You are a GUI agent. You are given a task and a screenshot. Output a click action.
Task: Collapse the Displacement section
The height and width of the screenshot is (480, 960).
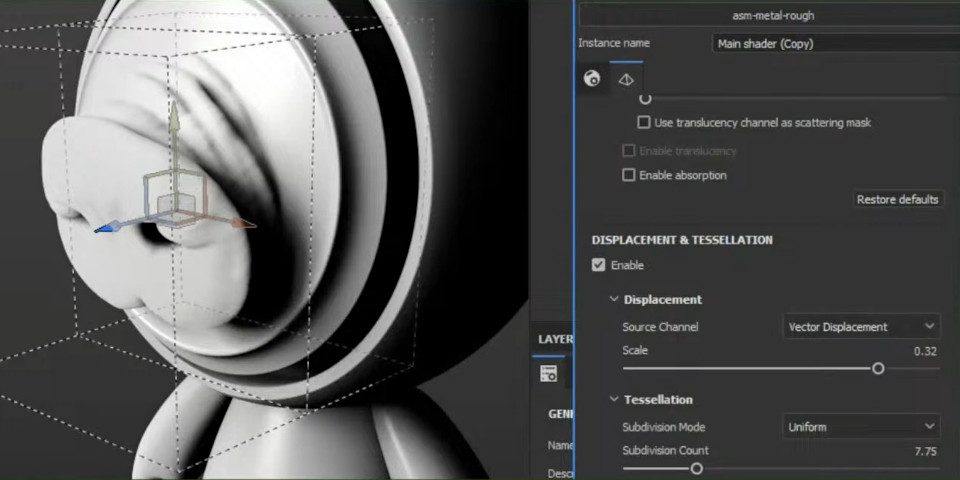point(613,299)
